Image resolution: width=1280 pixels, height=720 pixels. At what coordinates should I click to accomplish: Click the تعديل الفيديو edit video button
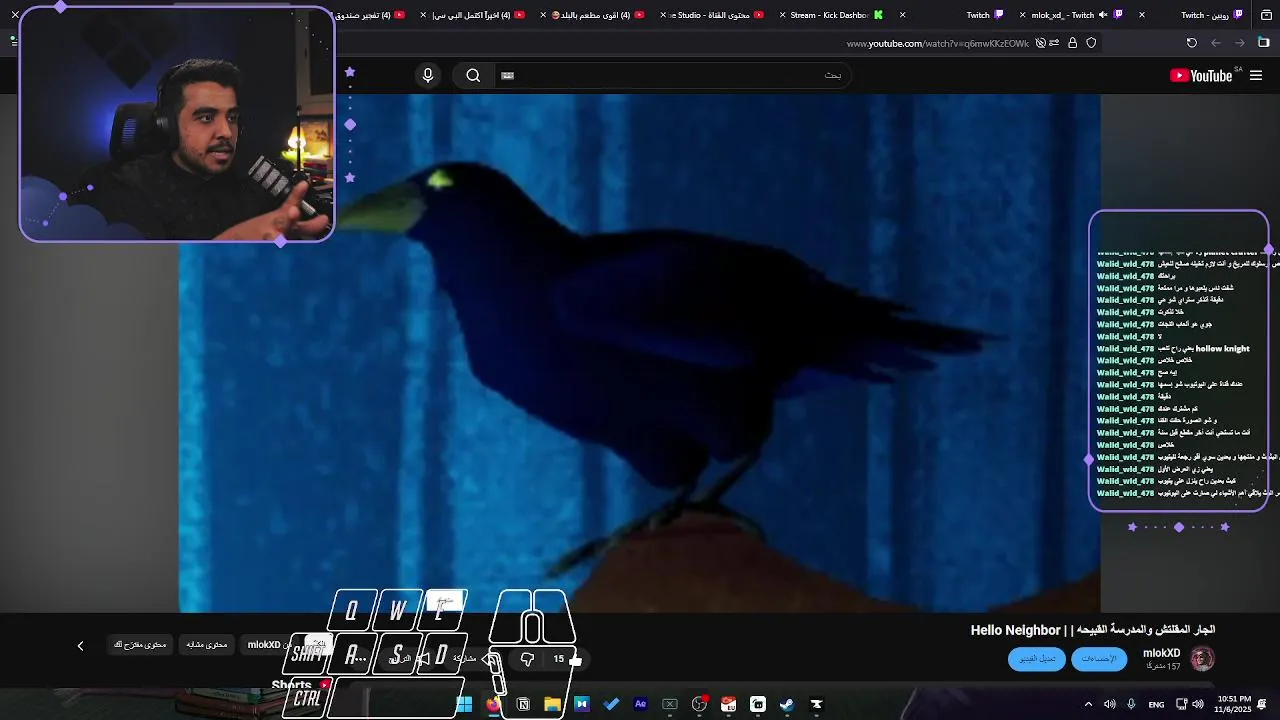point(1037,659)
